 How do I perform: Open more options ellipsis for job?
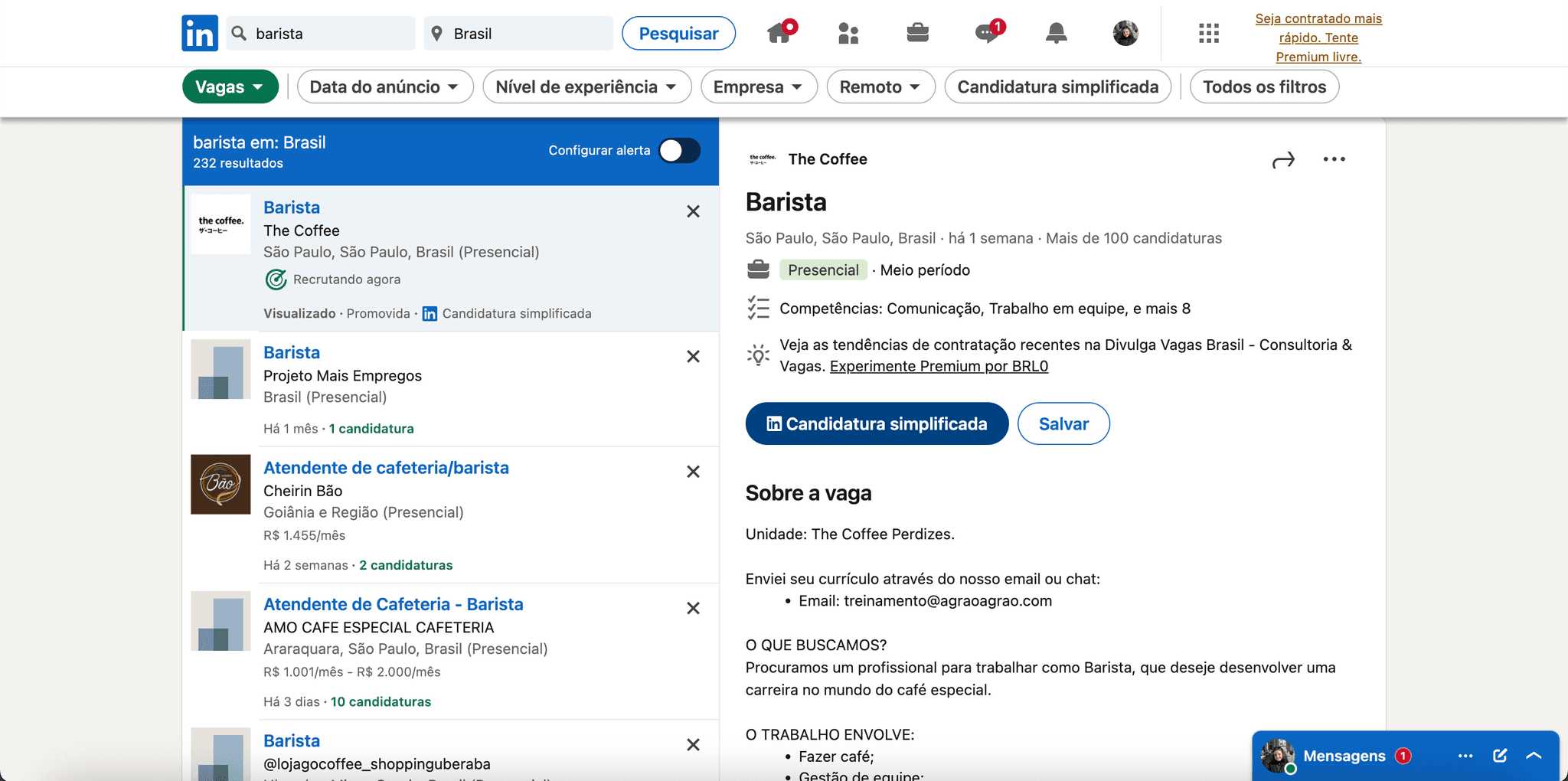(x=1334, y=159)
